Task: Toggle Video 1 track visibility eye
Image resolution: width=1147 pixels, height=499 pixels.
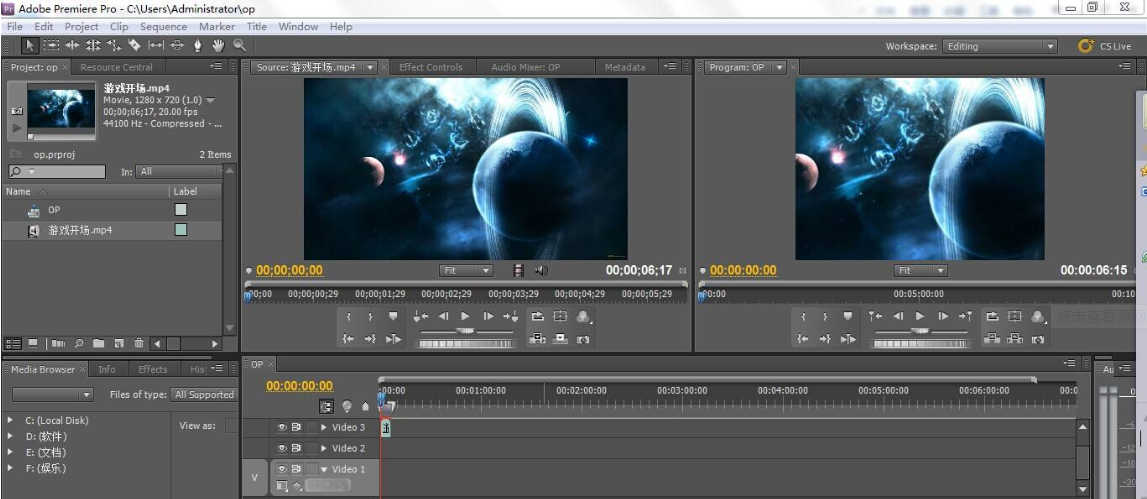Action: coord(282,469)
